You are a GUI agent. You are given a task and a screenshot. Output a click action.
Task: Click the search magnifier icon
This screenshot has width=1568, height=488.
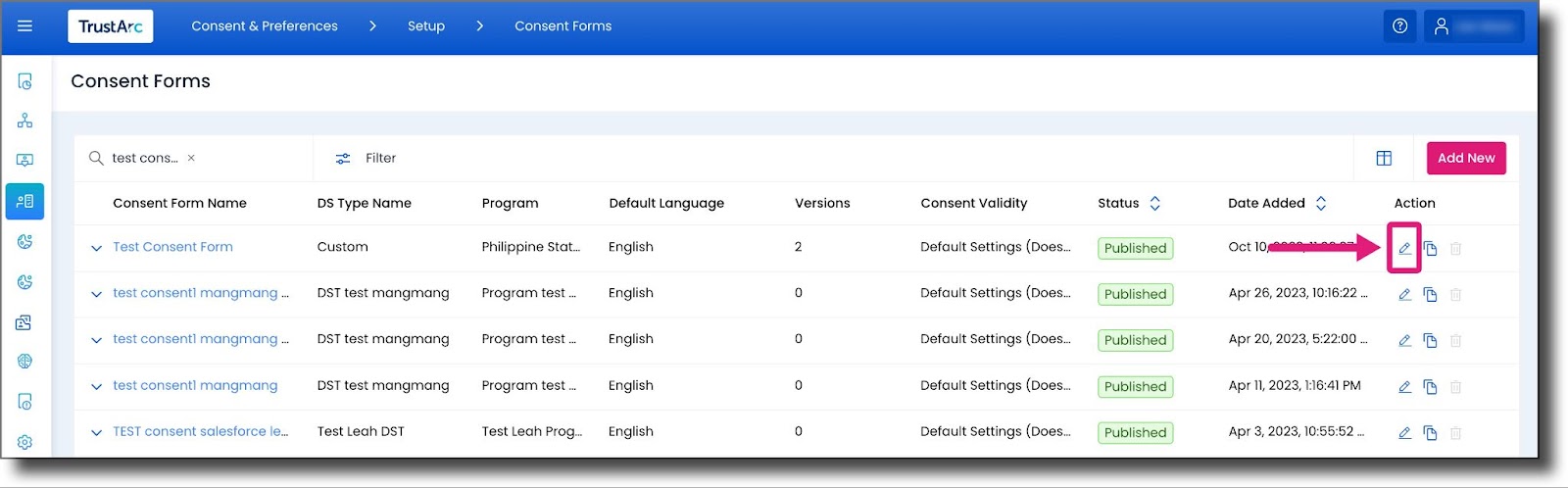coord(96,158)
